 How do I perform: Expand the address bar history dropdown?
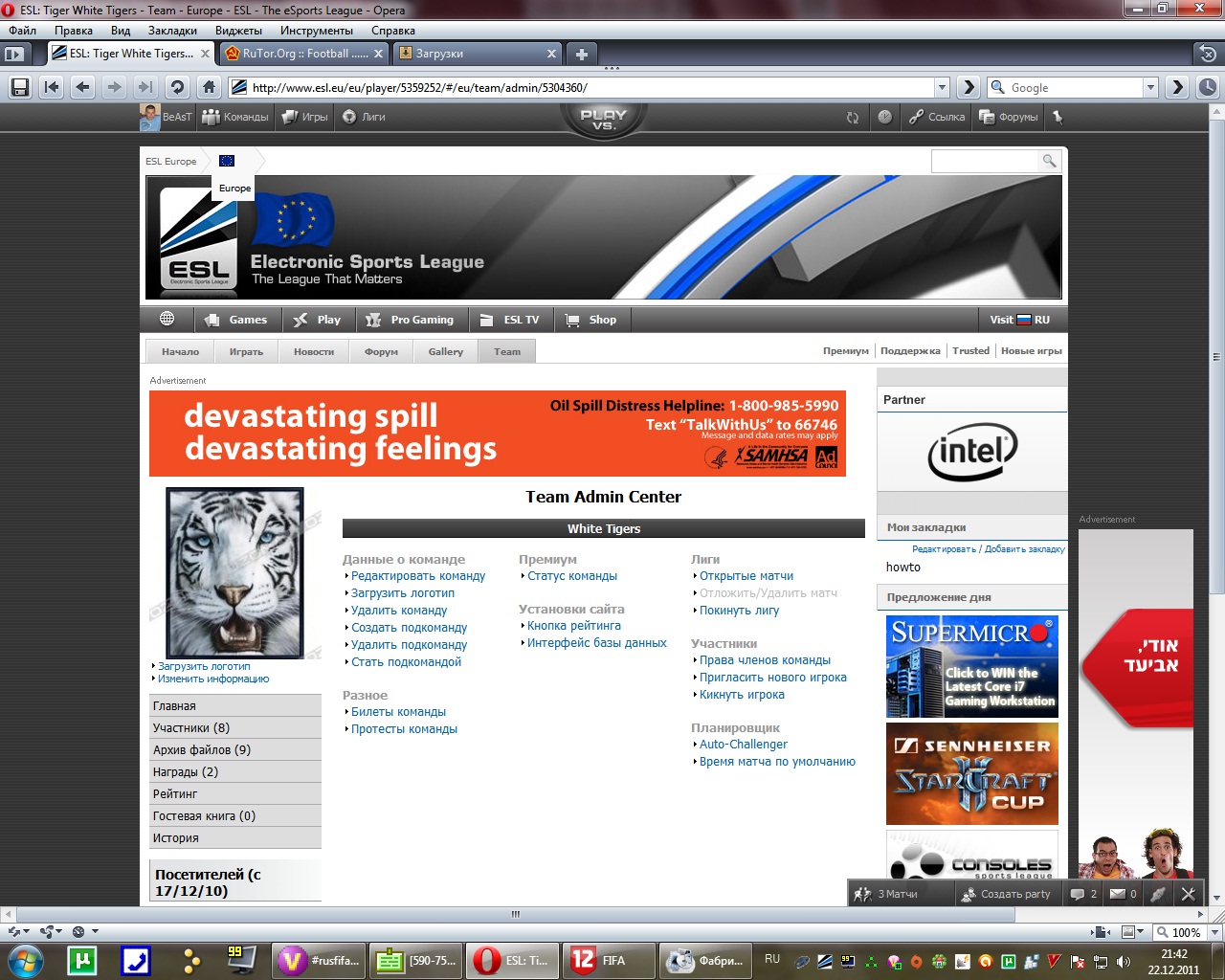(x=942, y=87)
